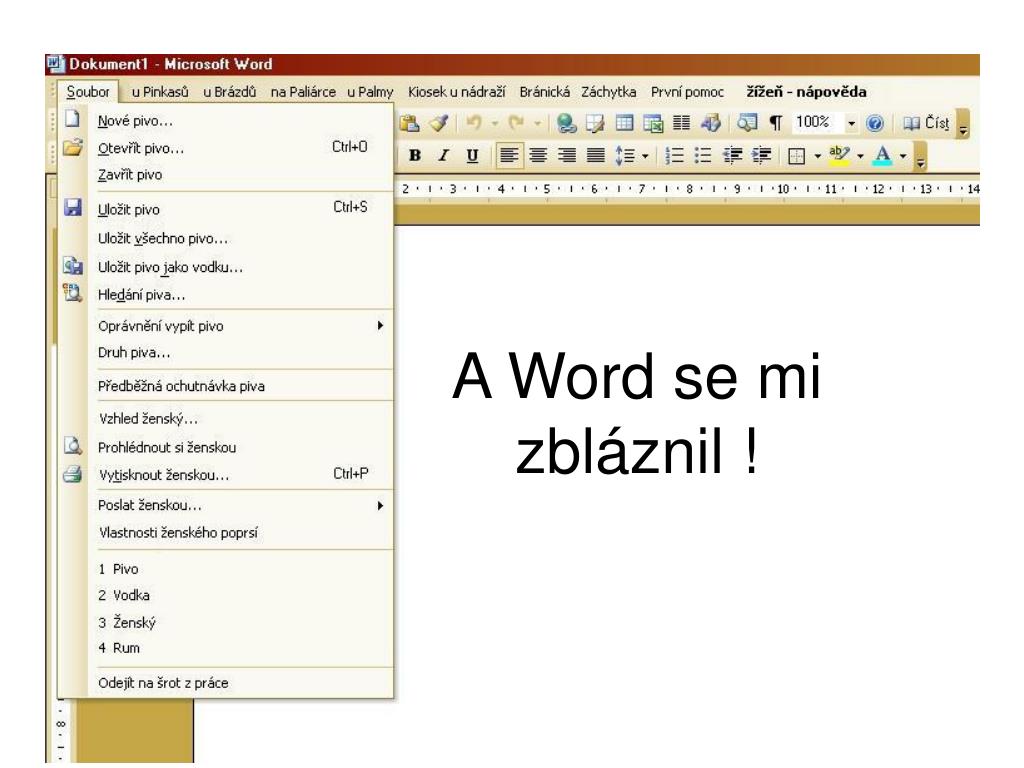Toggle Underline formatting
1024x768 pixels.
pyautogui.click(x=472, y=155)
